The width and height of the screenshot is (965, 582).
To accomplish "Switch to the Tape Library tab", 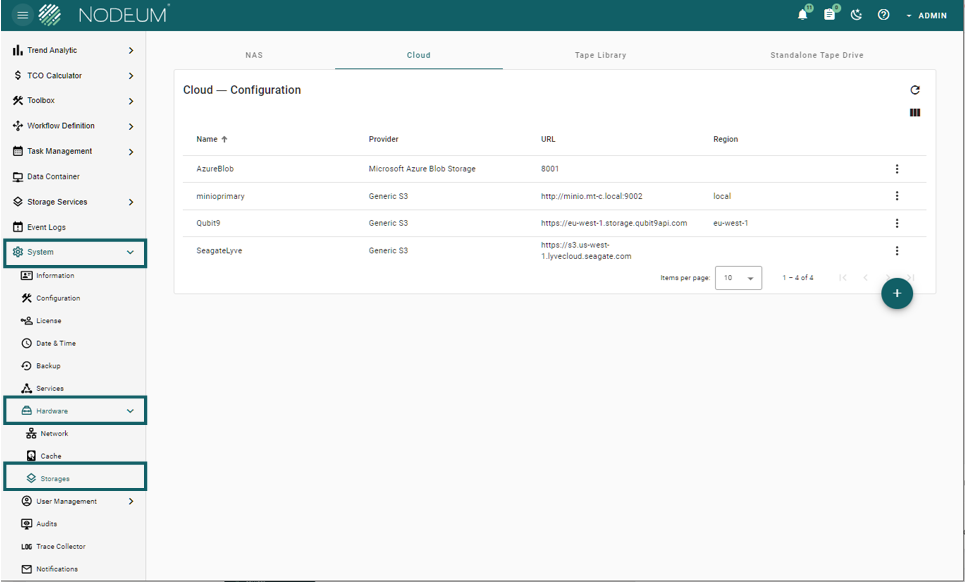I will pos(600,55).
